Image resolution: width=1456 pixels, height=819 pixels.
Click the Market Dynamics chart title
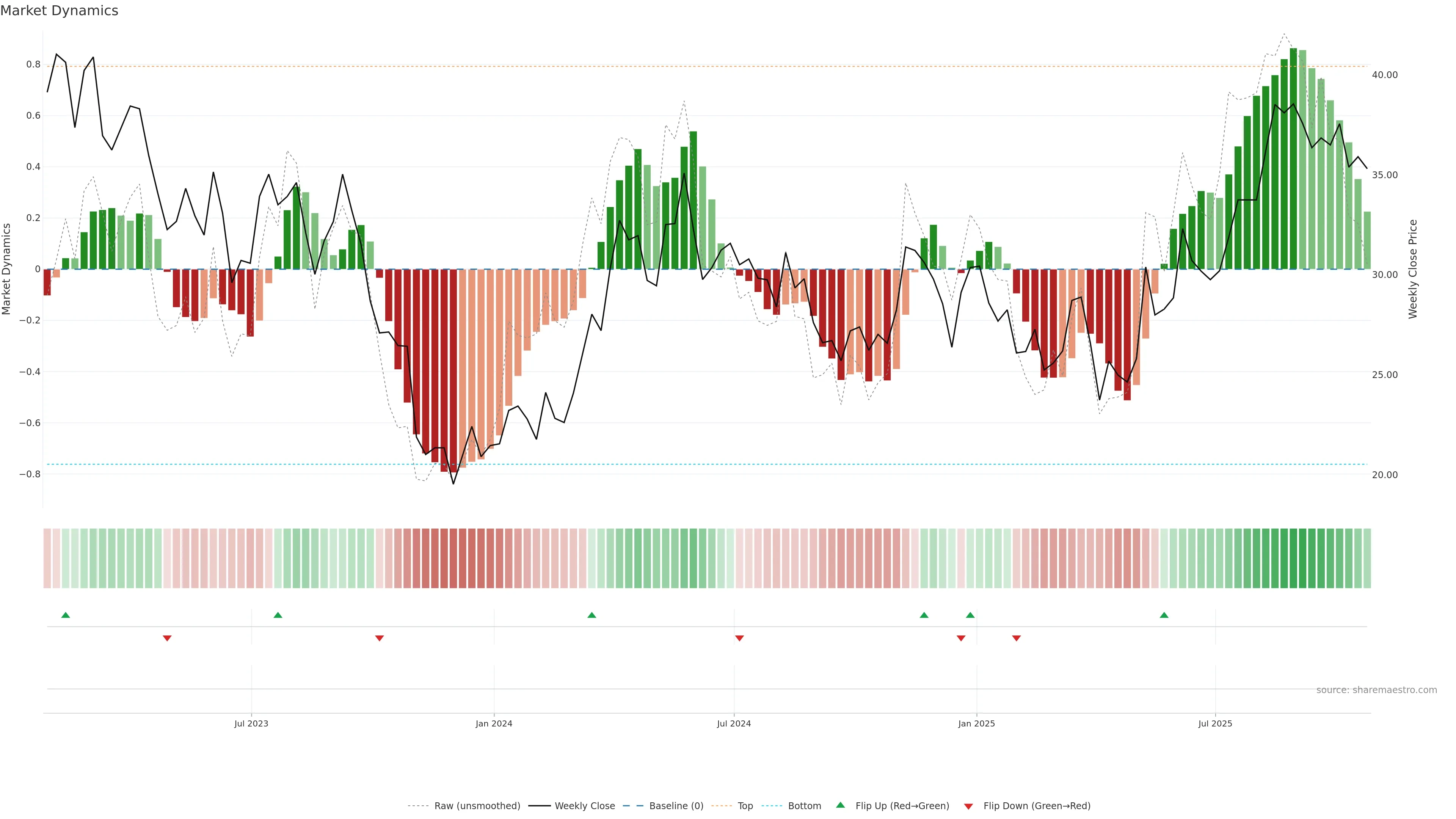(x=60, y=11)
